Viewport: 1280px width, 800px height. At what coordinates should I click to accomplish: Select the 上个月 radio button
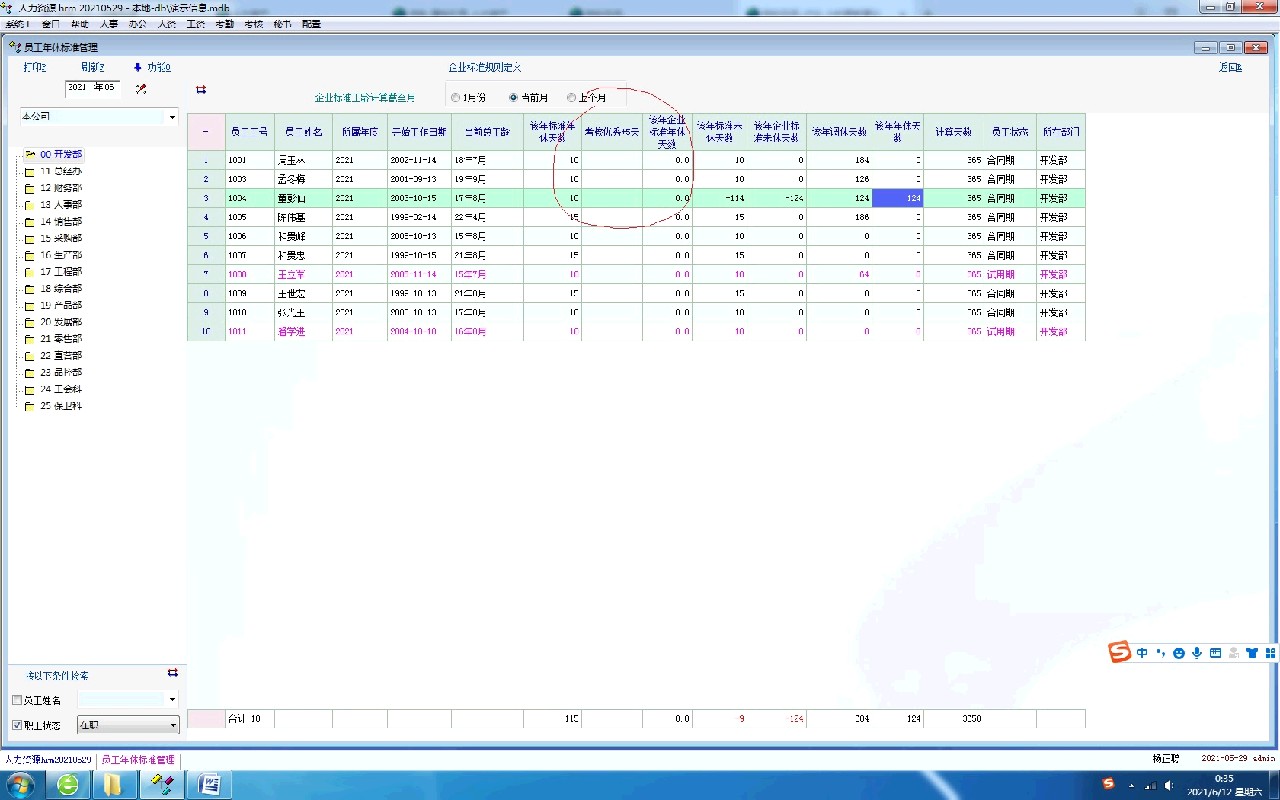click(x=572, y=98)
